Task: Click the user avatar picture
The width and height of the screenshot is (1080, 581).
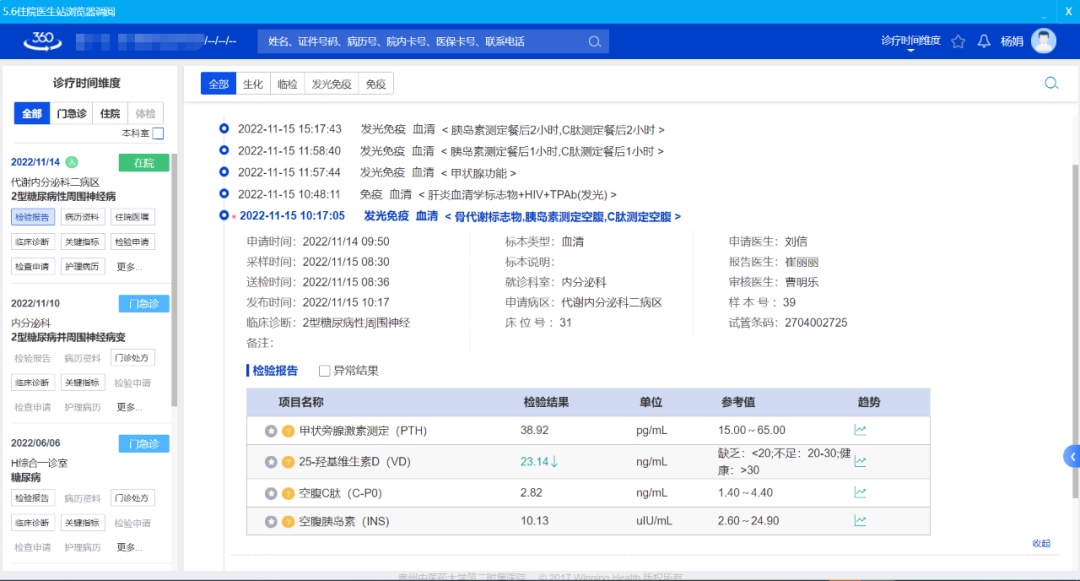Action: coord(1043,41)
